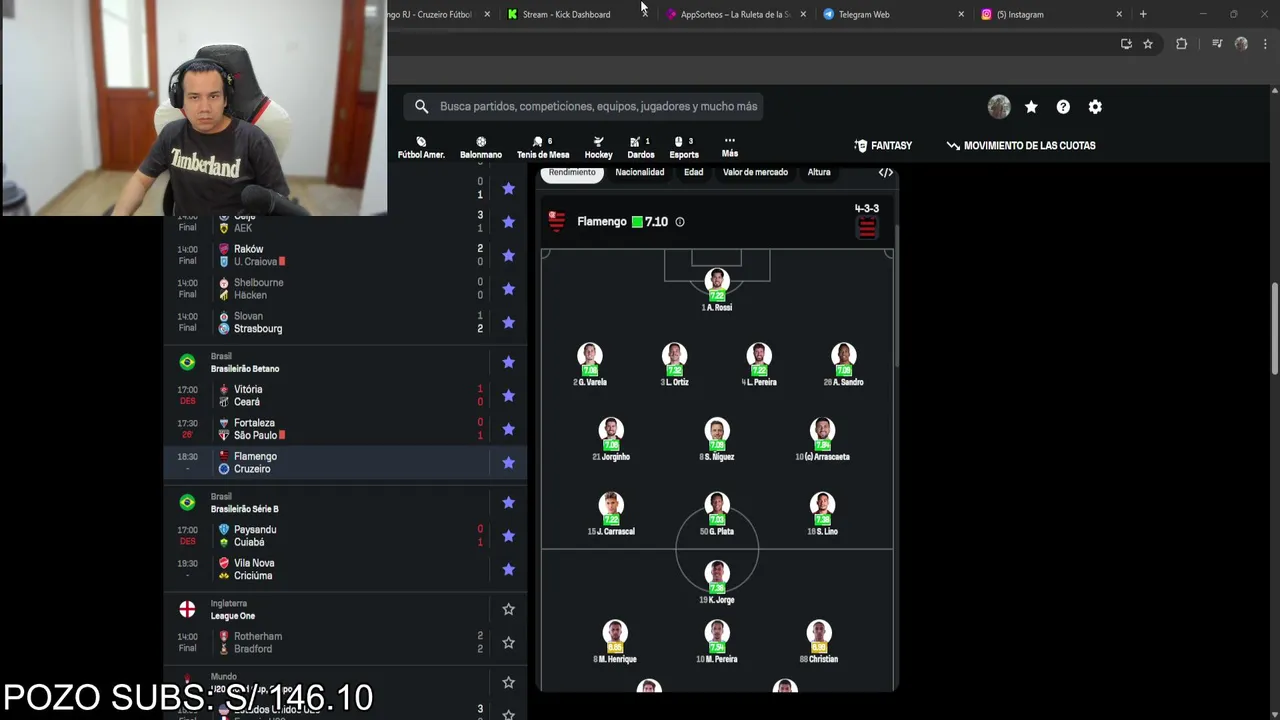1280x720 pixels.
Task: Click install app icon in address bar
Action: [1126, 44]
